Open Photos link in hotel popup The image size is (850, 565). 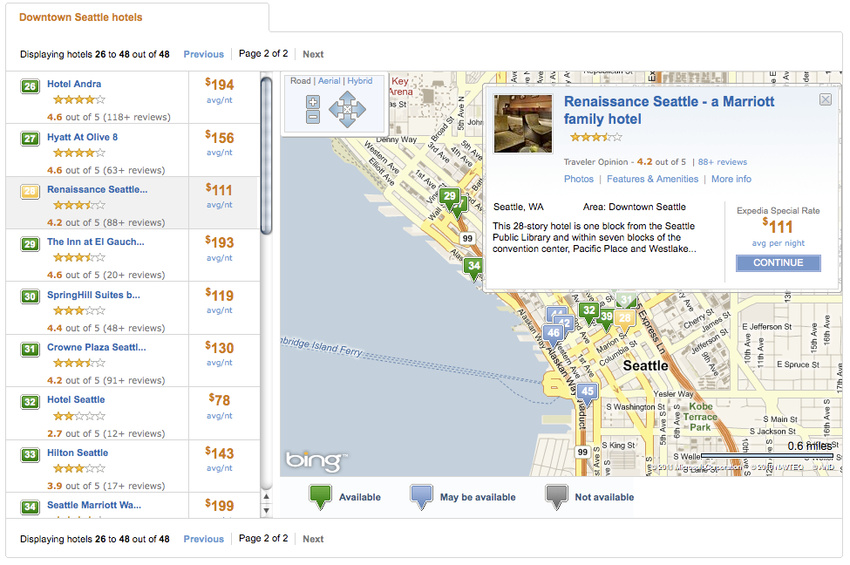pos(578,179)
